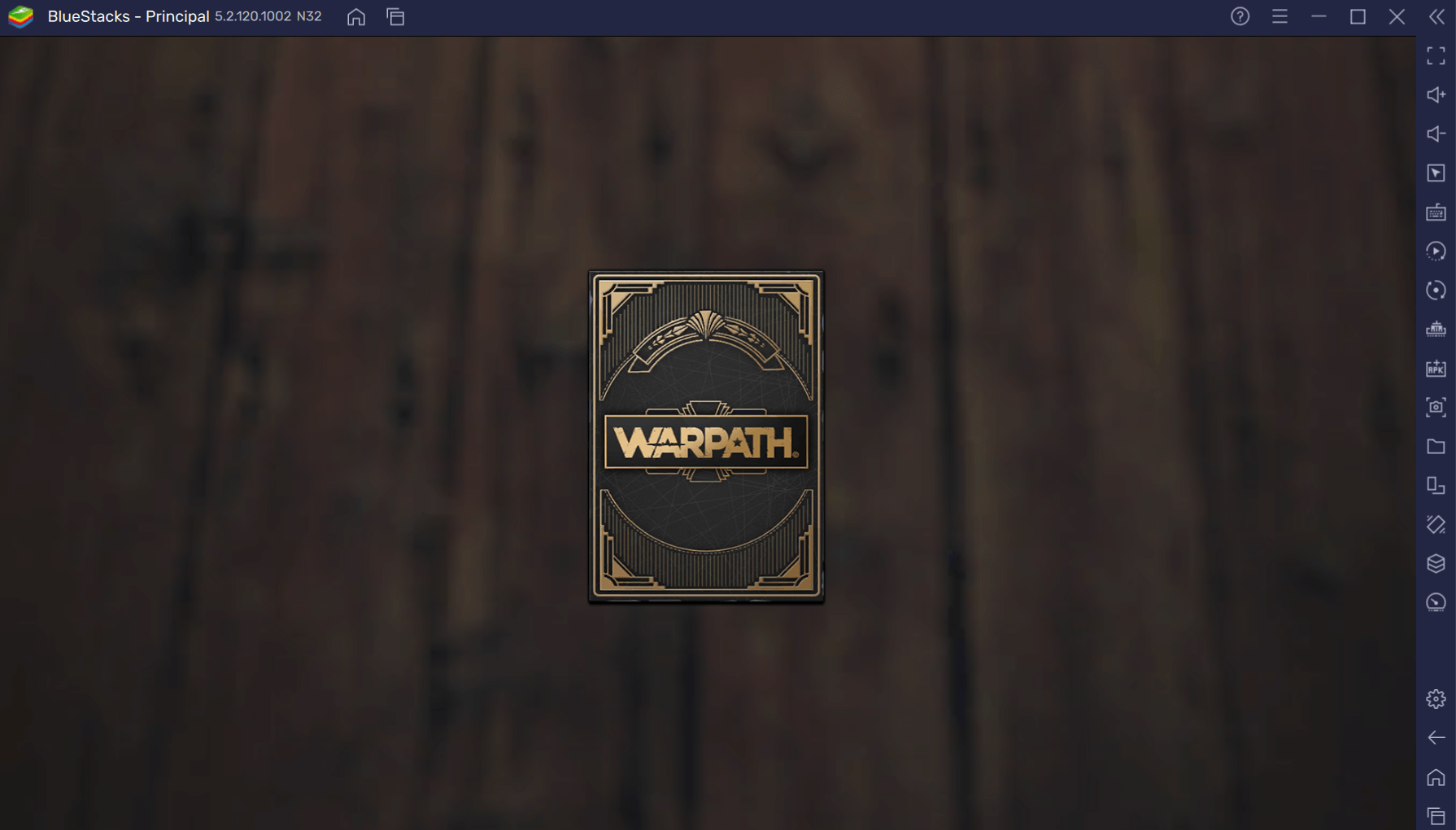Open the Help question mark icon

pyautogui.click(x=1240, y=16)
